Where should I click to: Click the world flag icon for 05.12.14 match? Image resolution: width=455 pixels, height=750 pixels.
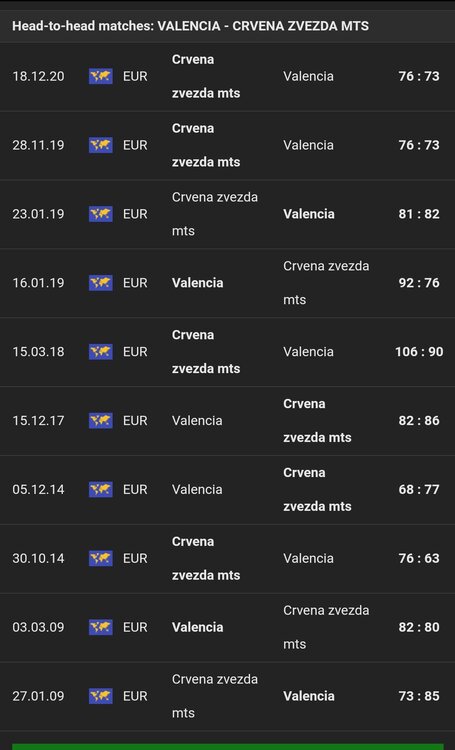point(100,489)
